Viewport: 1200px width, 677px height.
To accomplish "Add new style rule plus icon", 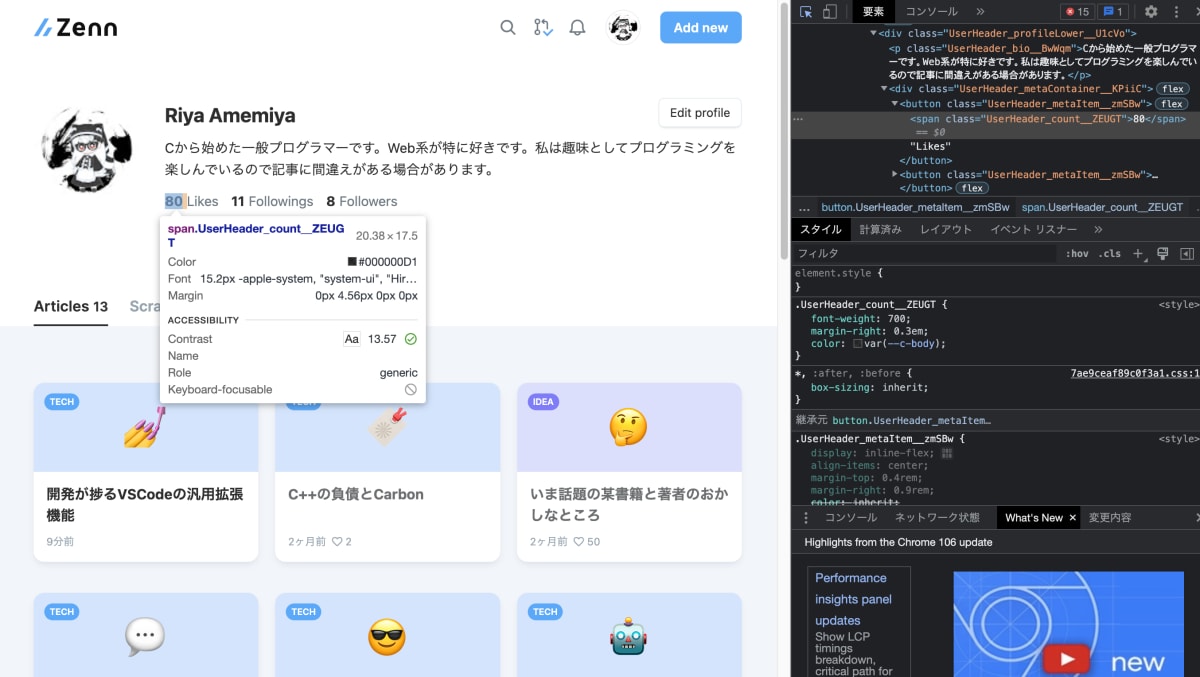I will click(1138, 254).
